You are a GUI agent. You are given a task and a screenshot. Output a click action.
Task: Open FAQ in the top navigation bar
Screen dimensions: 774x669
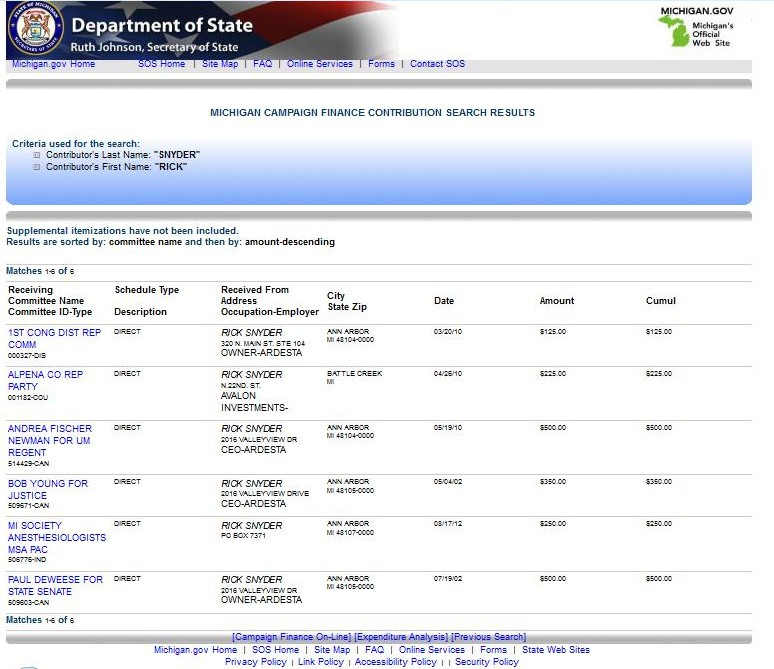pos(263,64)
